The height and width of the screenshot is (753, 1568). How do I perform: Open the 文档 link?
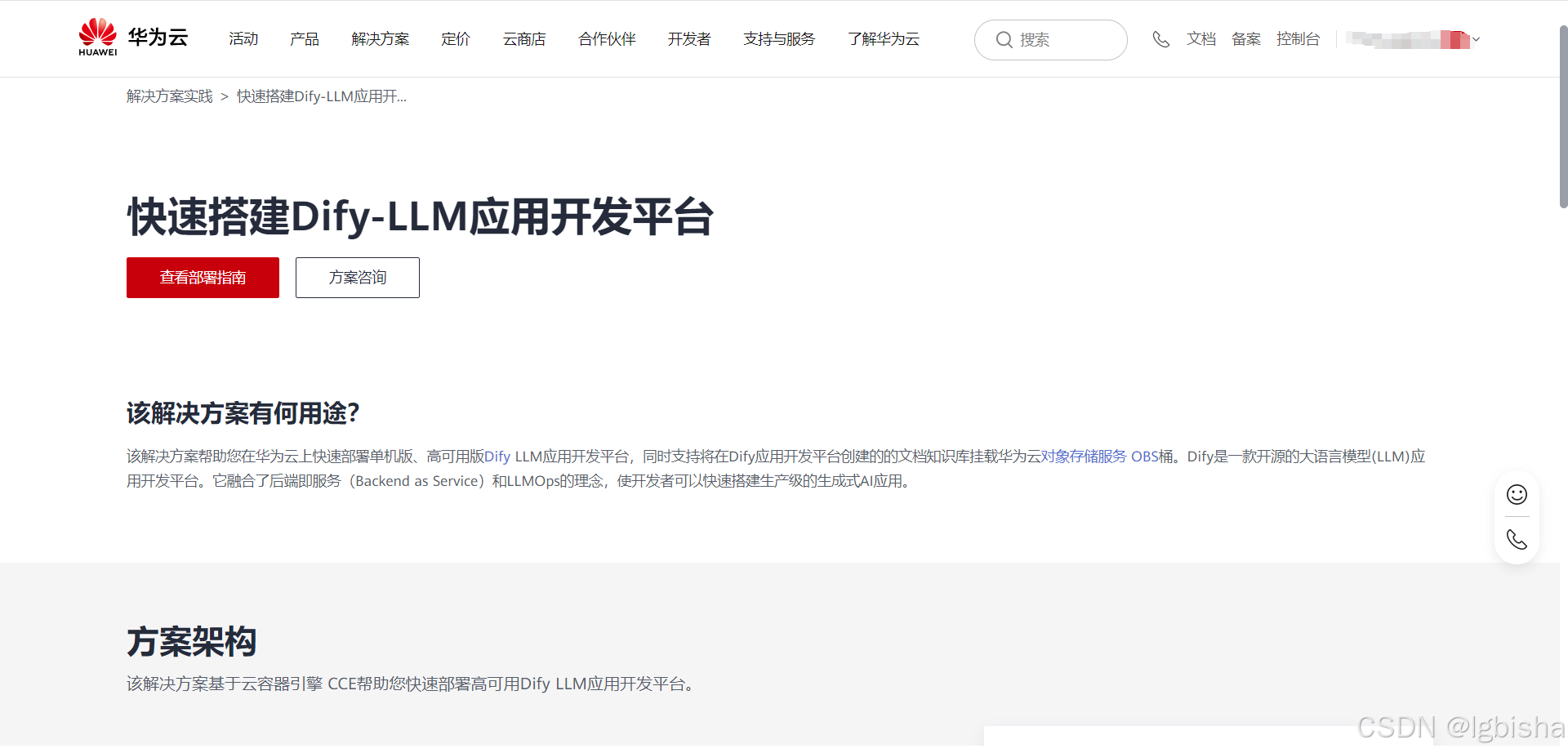click(x=1201, y=39)
